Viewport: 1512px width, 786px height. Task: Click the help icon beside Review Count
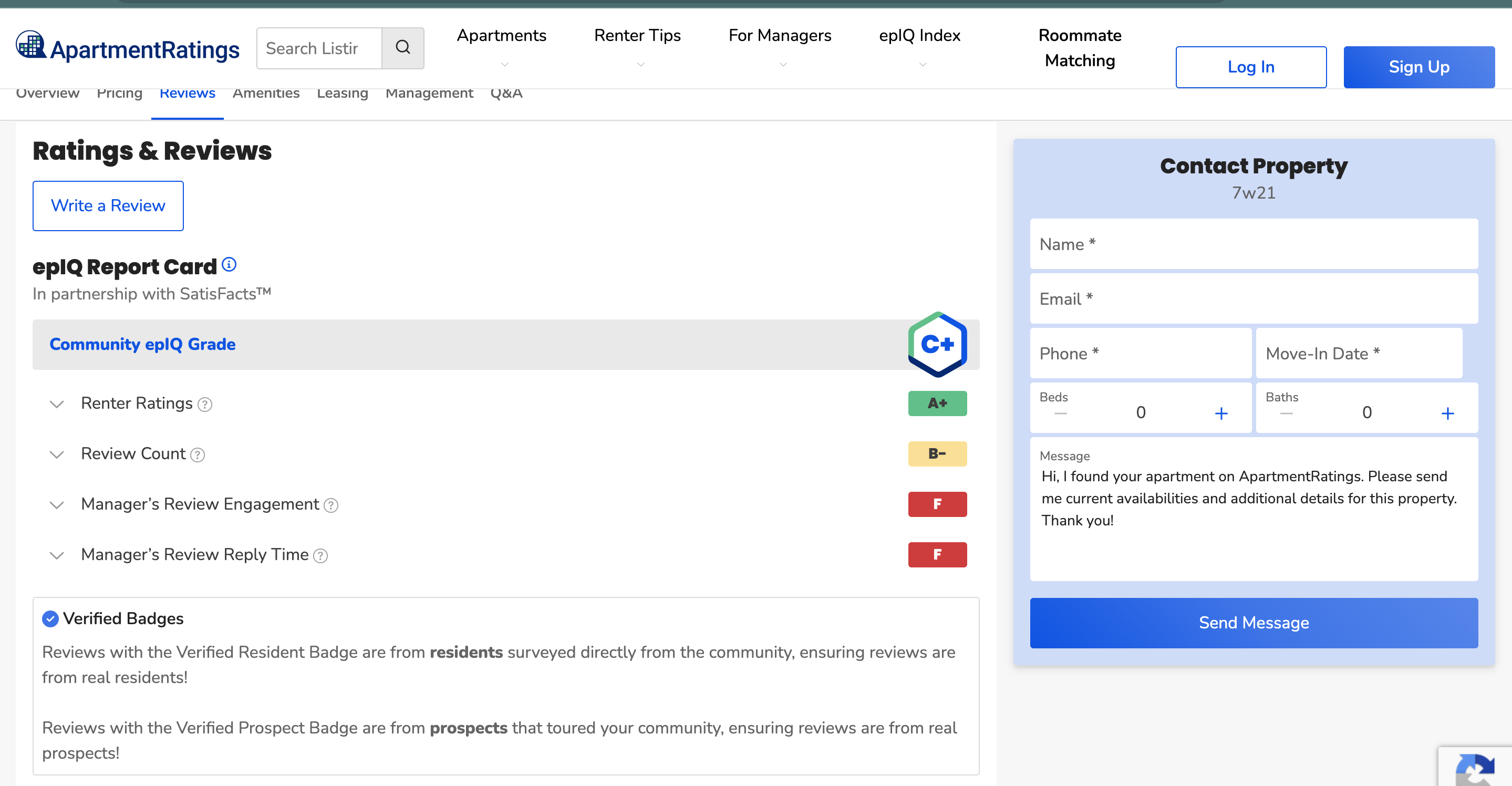point(198,454)
